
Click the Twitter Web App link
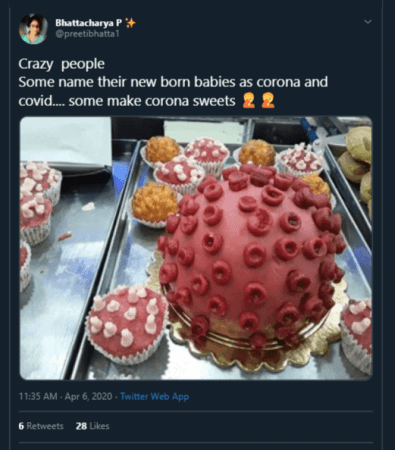[155, 396]
